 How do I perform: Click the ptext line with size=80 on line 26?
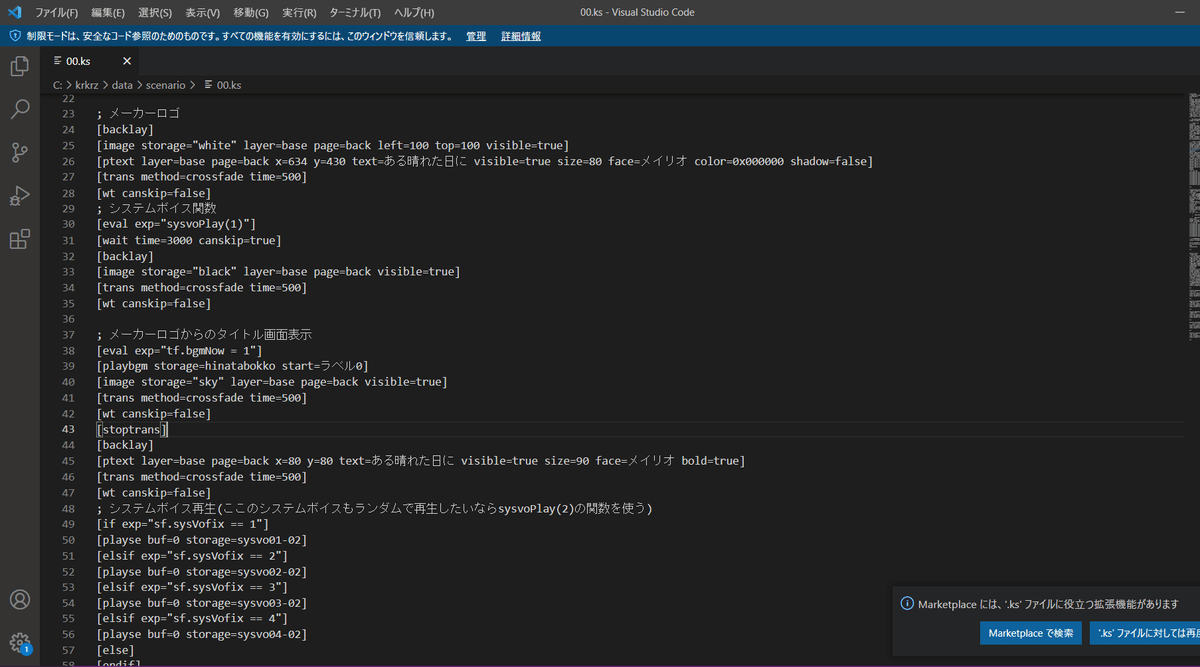click(x=484, y=161)
